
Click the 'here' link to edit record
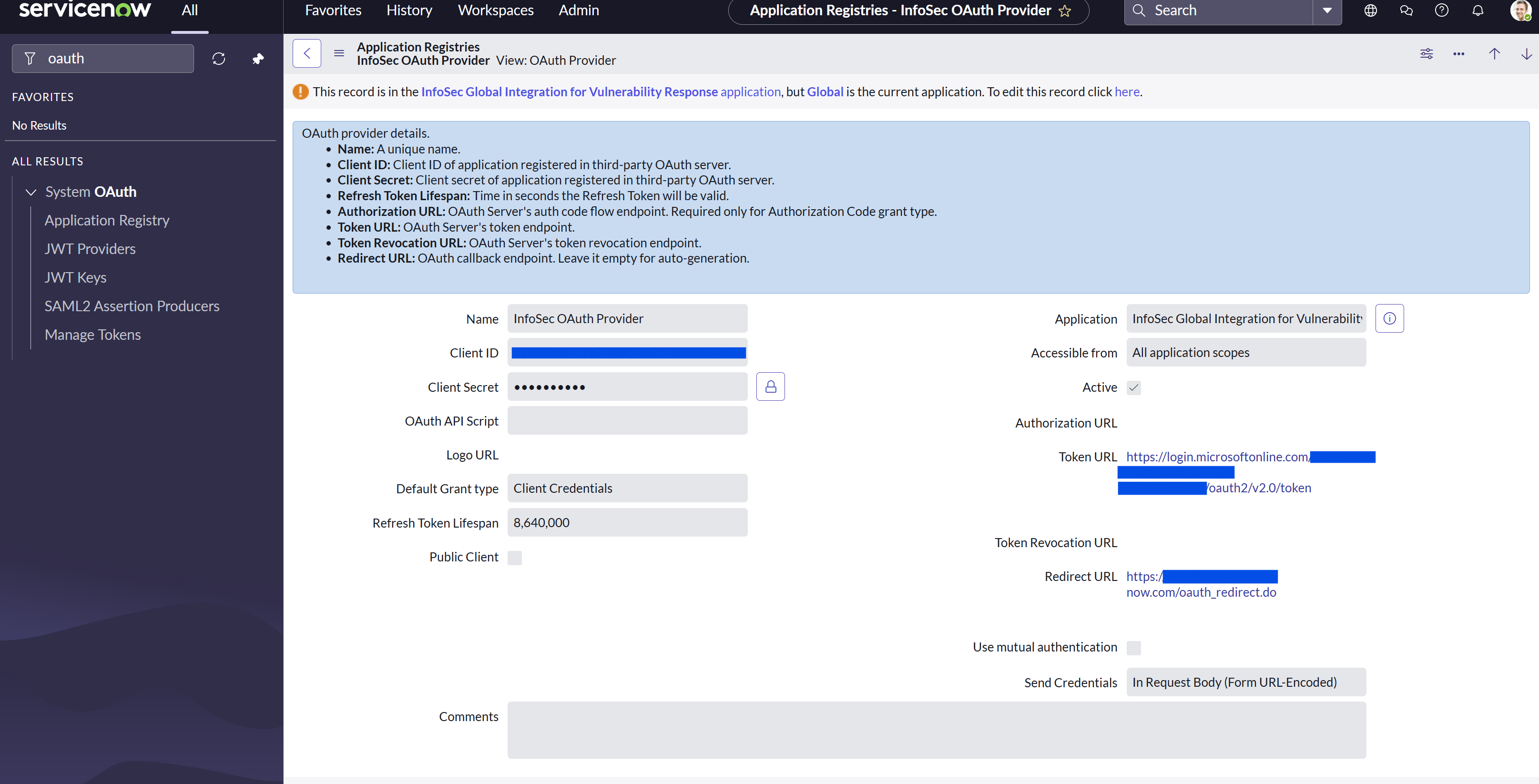coord(1127,92)
